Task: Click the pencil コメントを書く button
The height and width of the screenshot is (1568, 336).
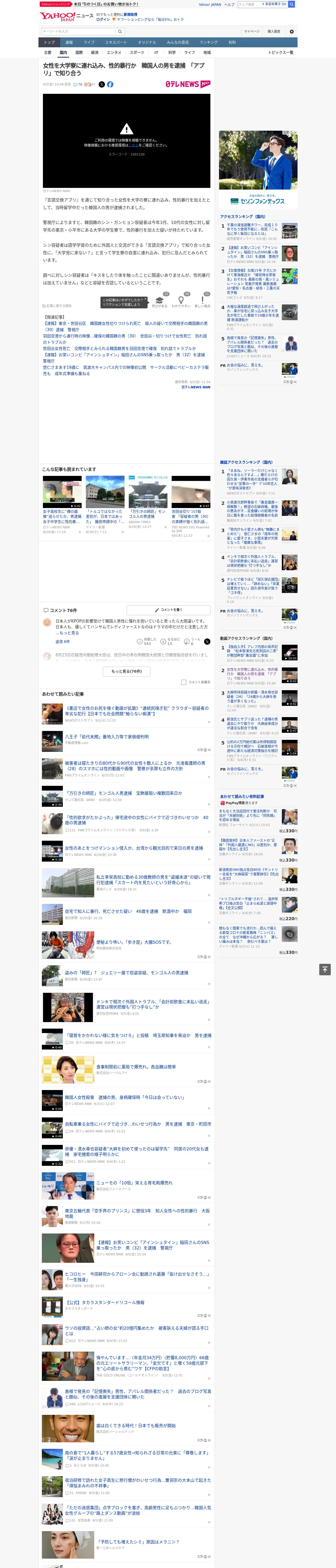Action: [168, 609]
